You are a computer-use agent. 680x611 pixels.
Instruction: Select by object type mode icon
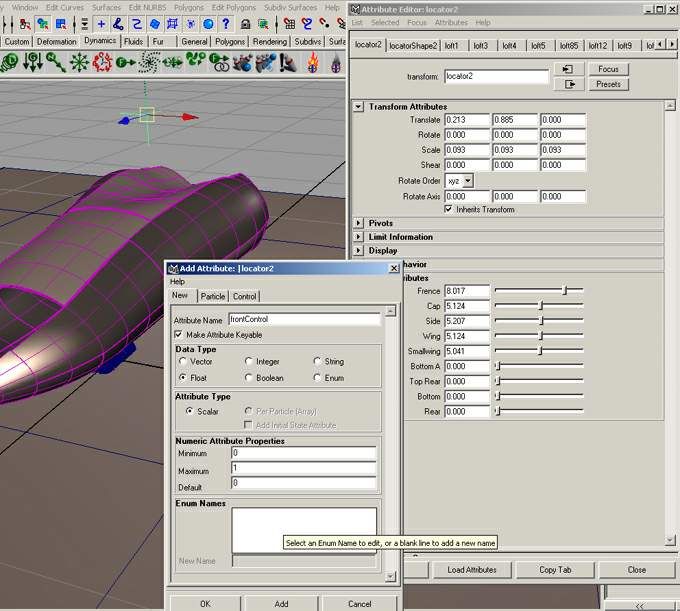(x=42, y=24)
